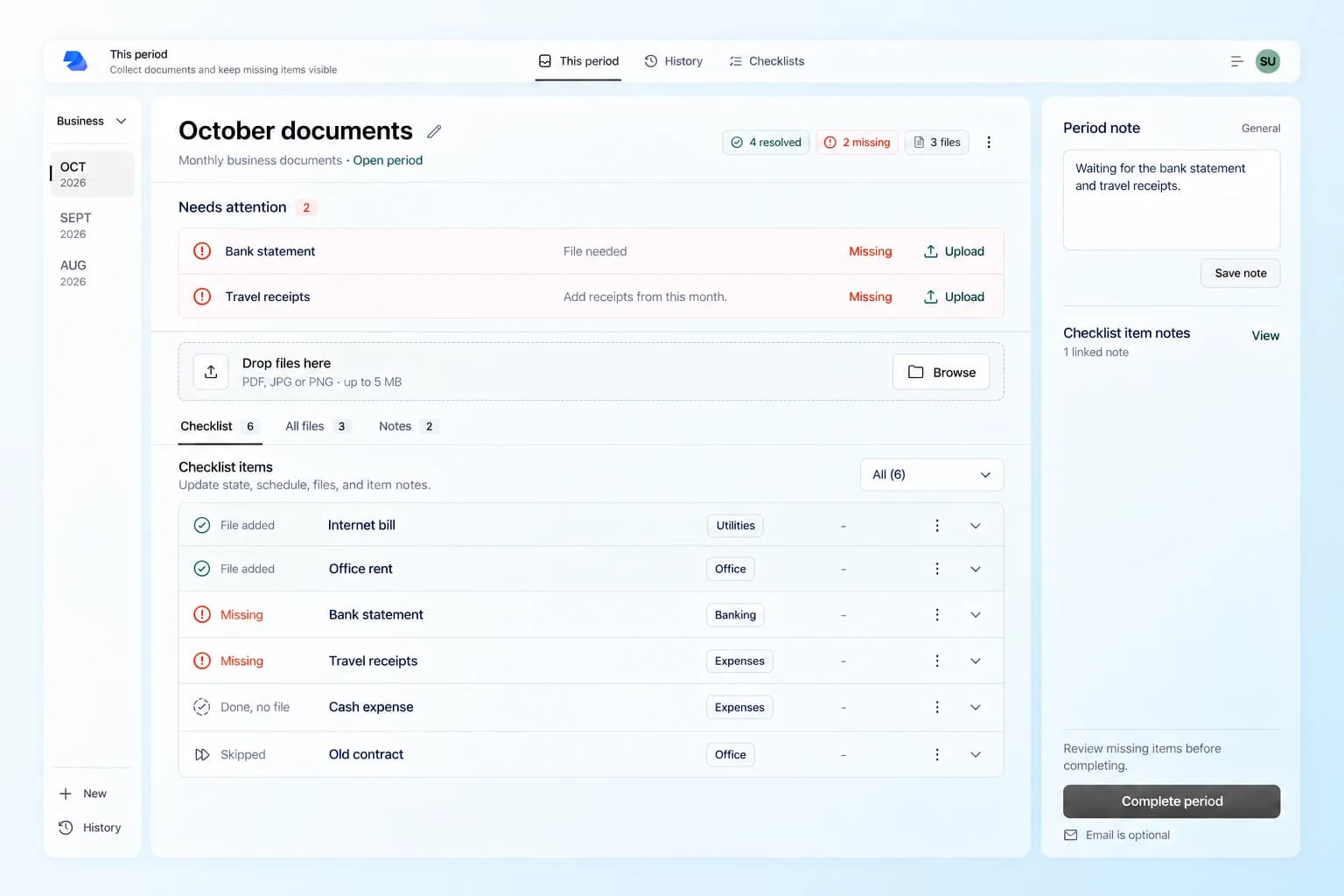1344x896 pixels.
Task: Open the Checklists top tab
Action: [x=766, y=61]
